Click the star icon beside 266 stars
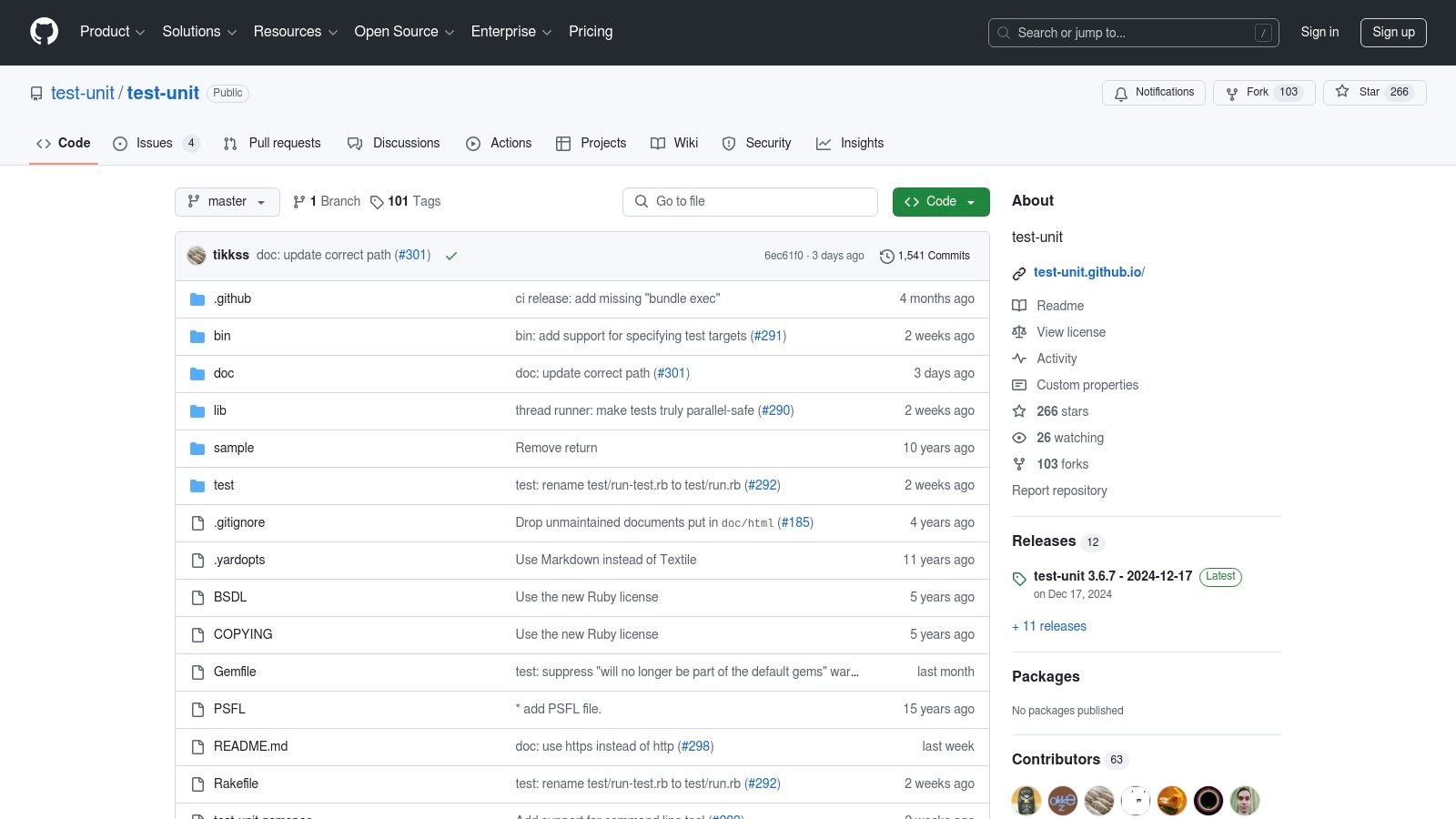Screen dimensions: 1456x819 pyautogui.click(x=1019, y=411)
